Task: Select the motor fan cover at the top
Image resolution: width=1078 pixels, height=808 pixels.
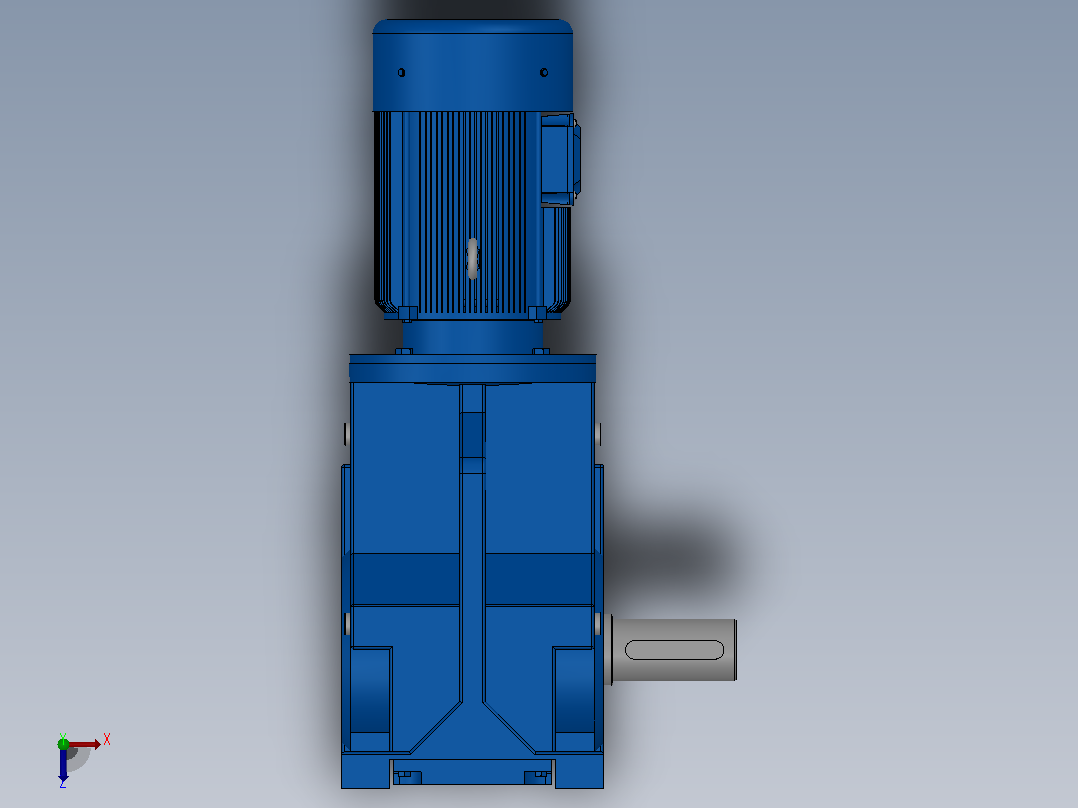Action: coord(473,65)
